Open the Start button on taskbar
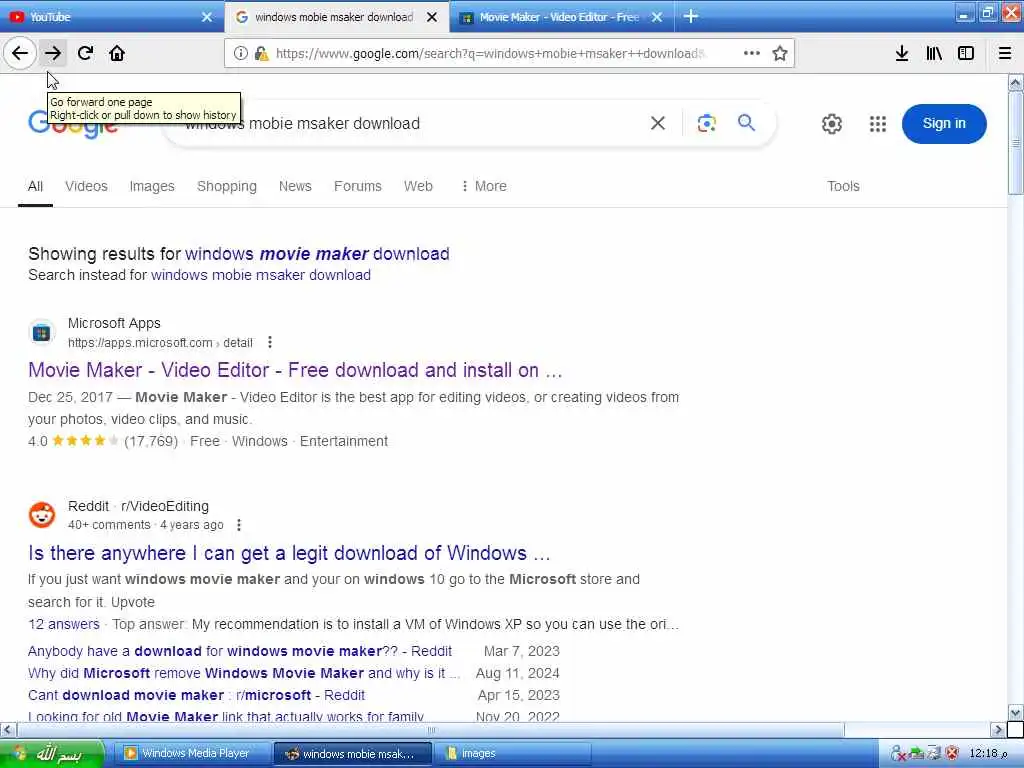The height and width of the screenshot is (768, 1024). pyautogui.click(x=52, y=754)
